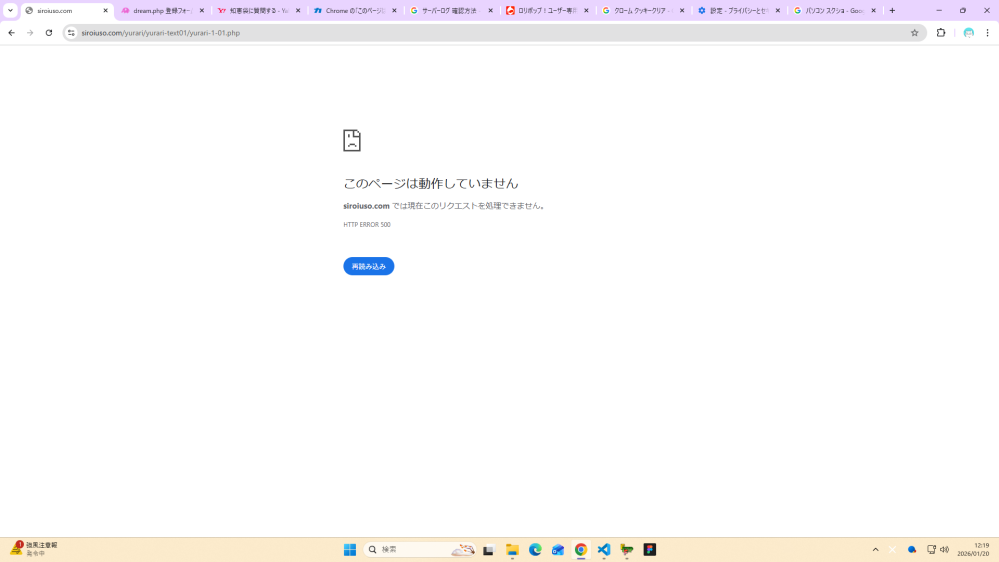
Task: Open the Chrome profile avatar
Action: 968,32
